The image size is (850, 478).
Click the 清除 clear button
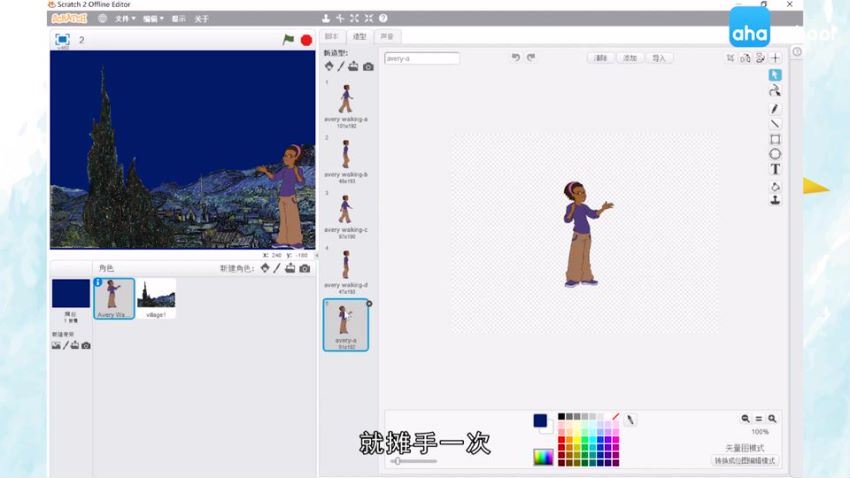(x=601, y=58)
